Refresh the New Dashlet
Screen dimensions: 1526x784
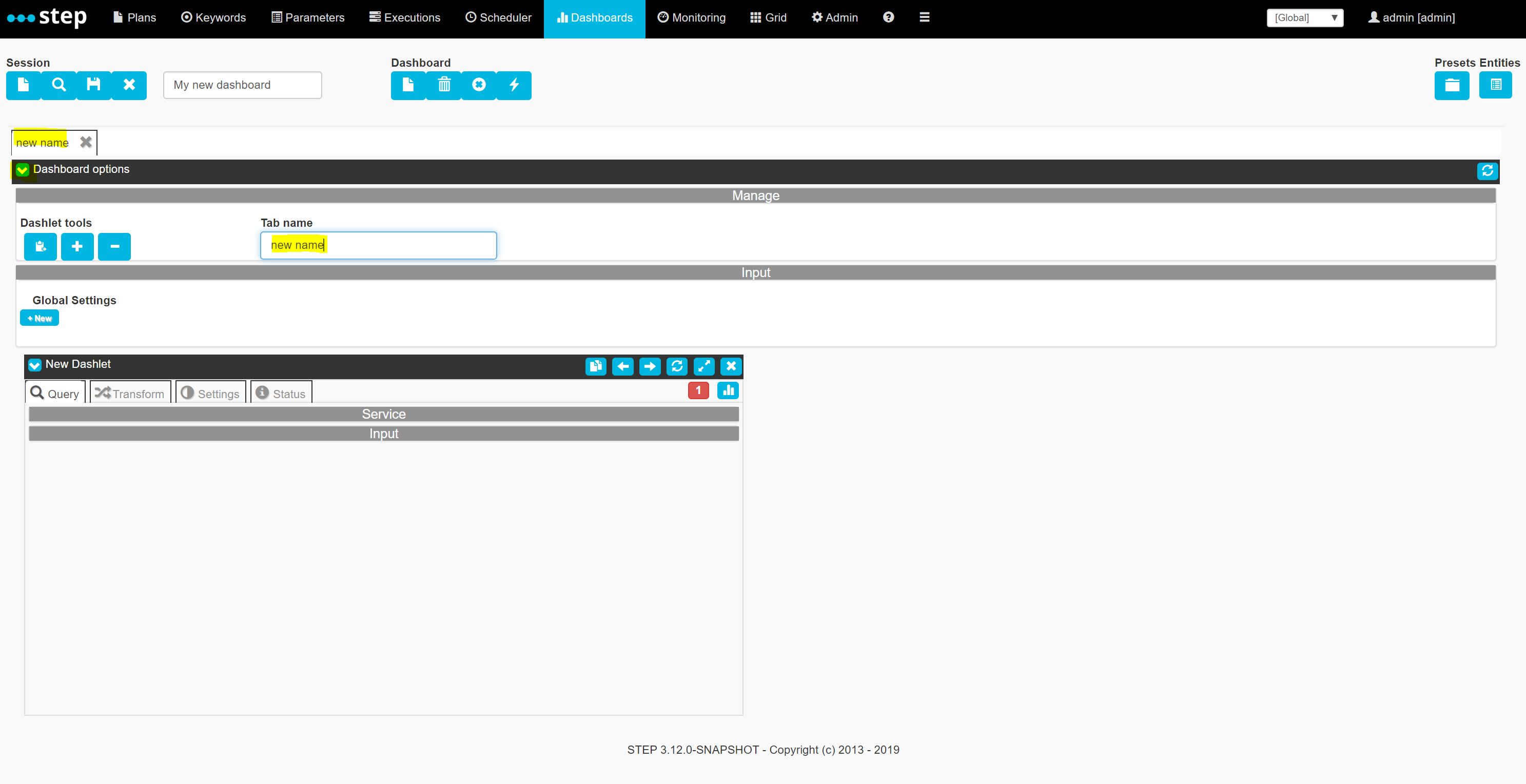[x=677, y=366]
